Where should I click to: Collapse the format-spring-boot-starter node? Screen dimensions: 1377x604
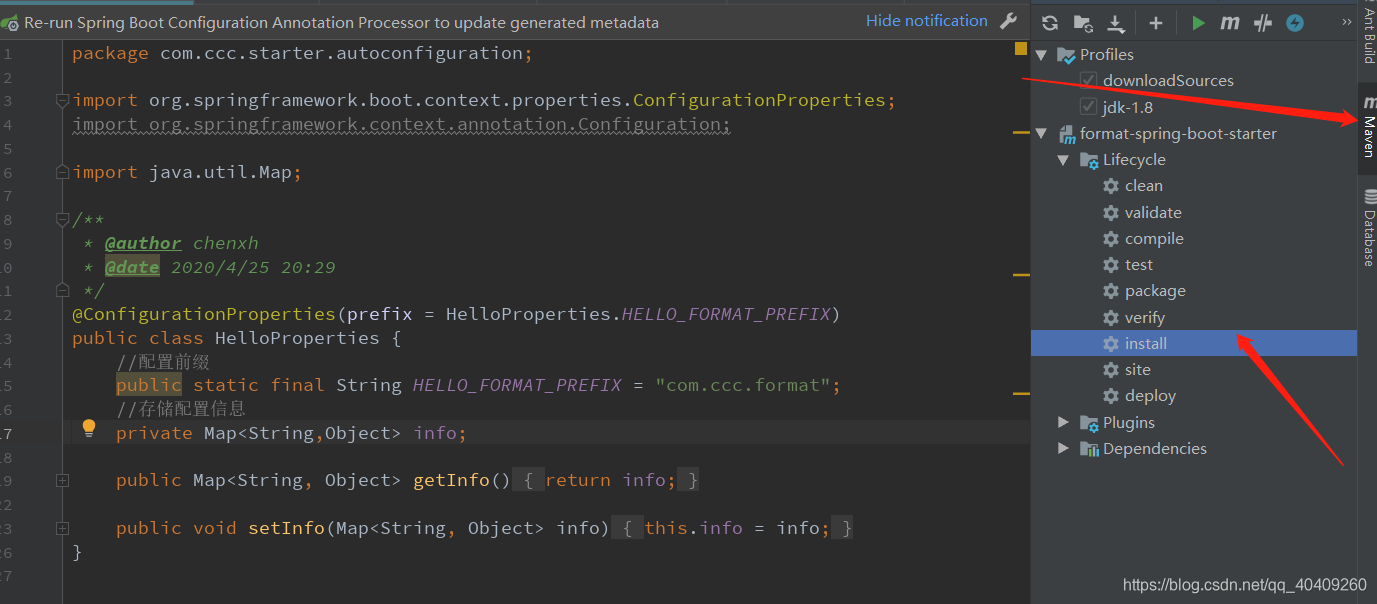(1041, 133)
